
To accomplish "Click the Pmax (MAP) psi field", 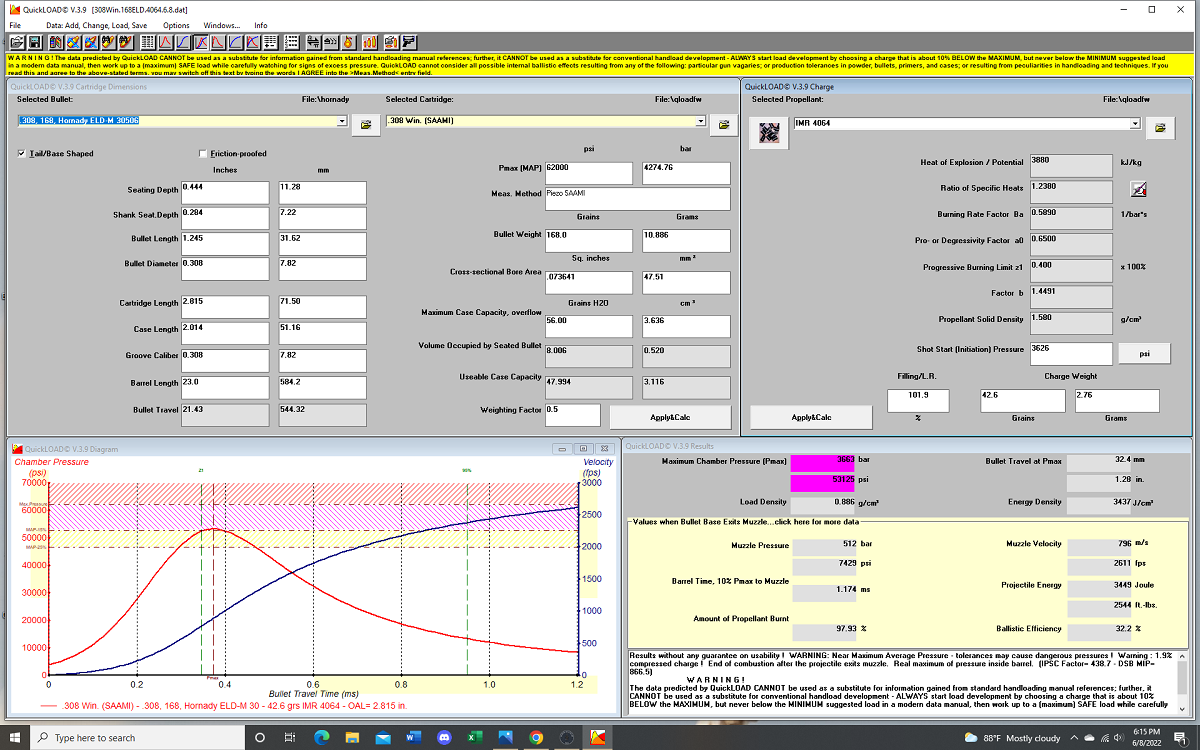I will point(588,172).
